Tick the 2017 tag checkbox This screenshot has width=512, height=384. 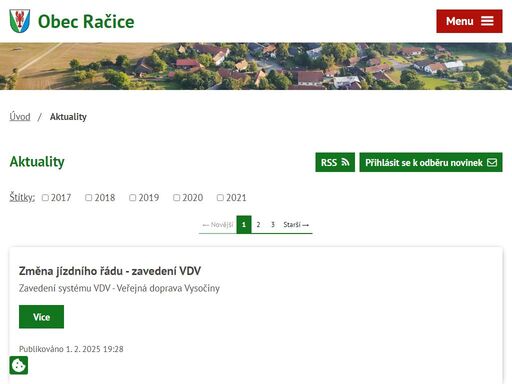pos(45,198)
